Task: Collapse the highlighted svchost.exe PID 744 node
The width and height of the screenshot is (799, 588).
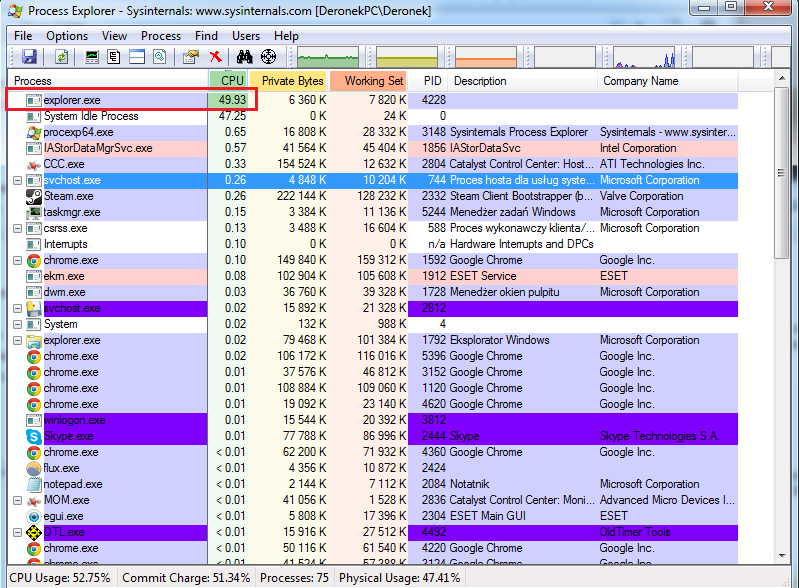Action: [x=17, y=180]
